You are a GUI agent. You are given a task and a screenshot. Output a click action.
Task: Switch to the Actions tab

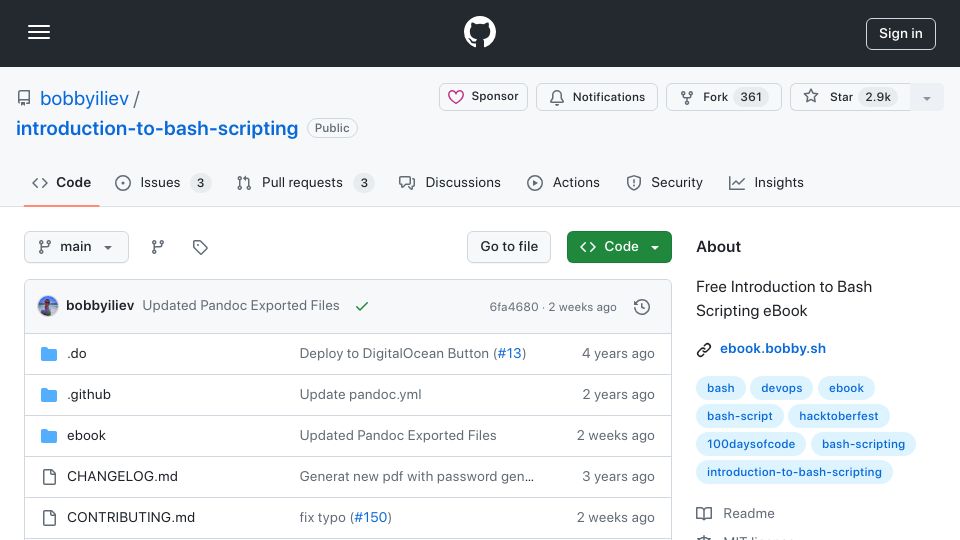pos(563,182)
